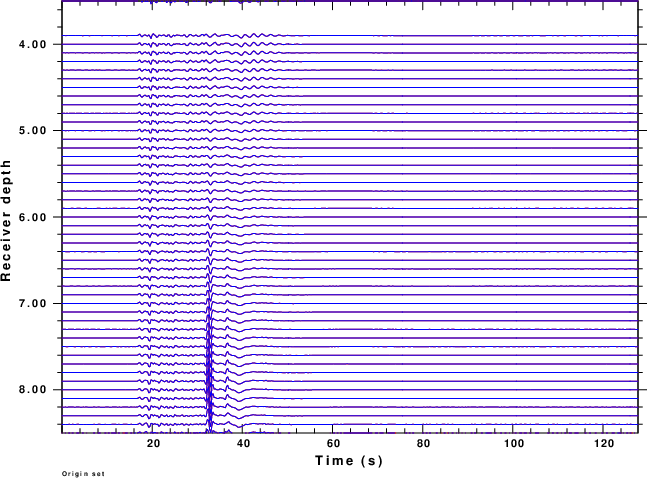Viewport: 647px width, 478px height.
Task: Click the depth axis label 8.00
Action: click(x=33, y=390)
